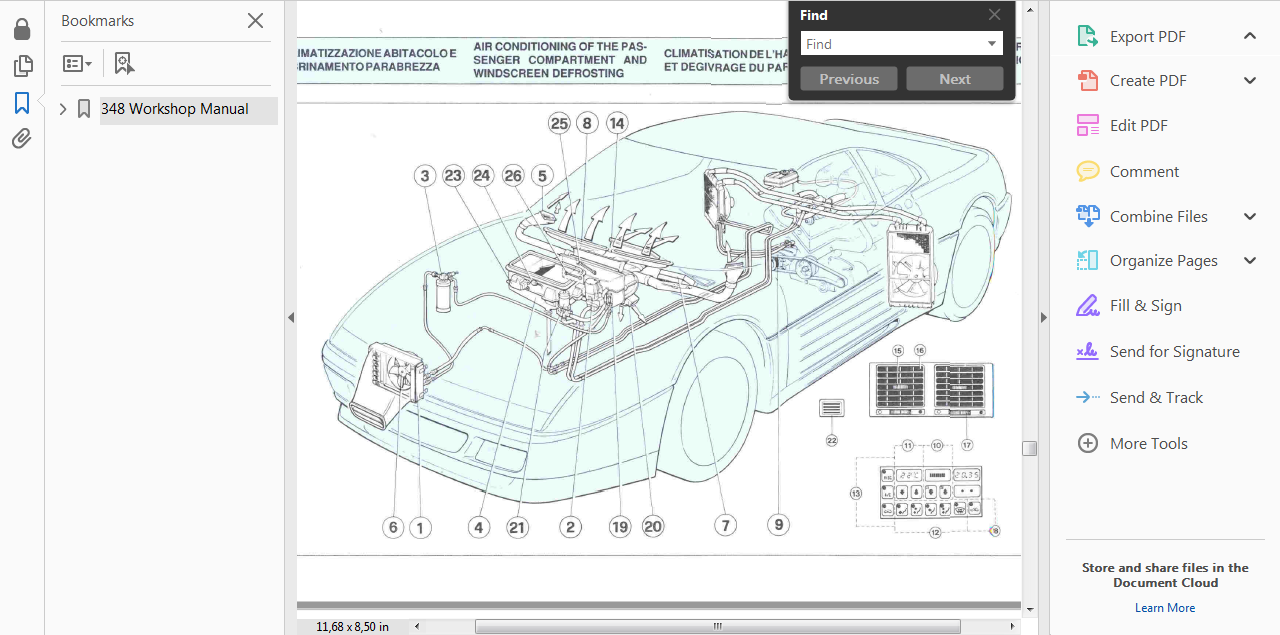Close the Bookmarks panel
The image size is (1280, 635).
[255, 20]
